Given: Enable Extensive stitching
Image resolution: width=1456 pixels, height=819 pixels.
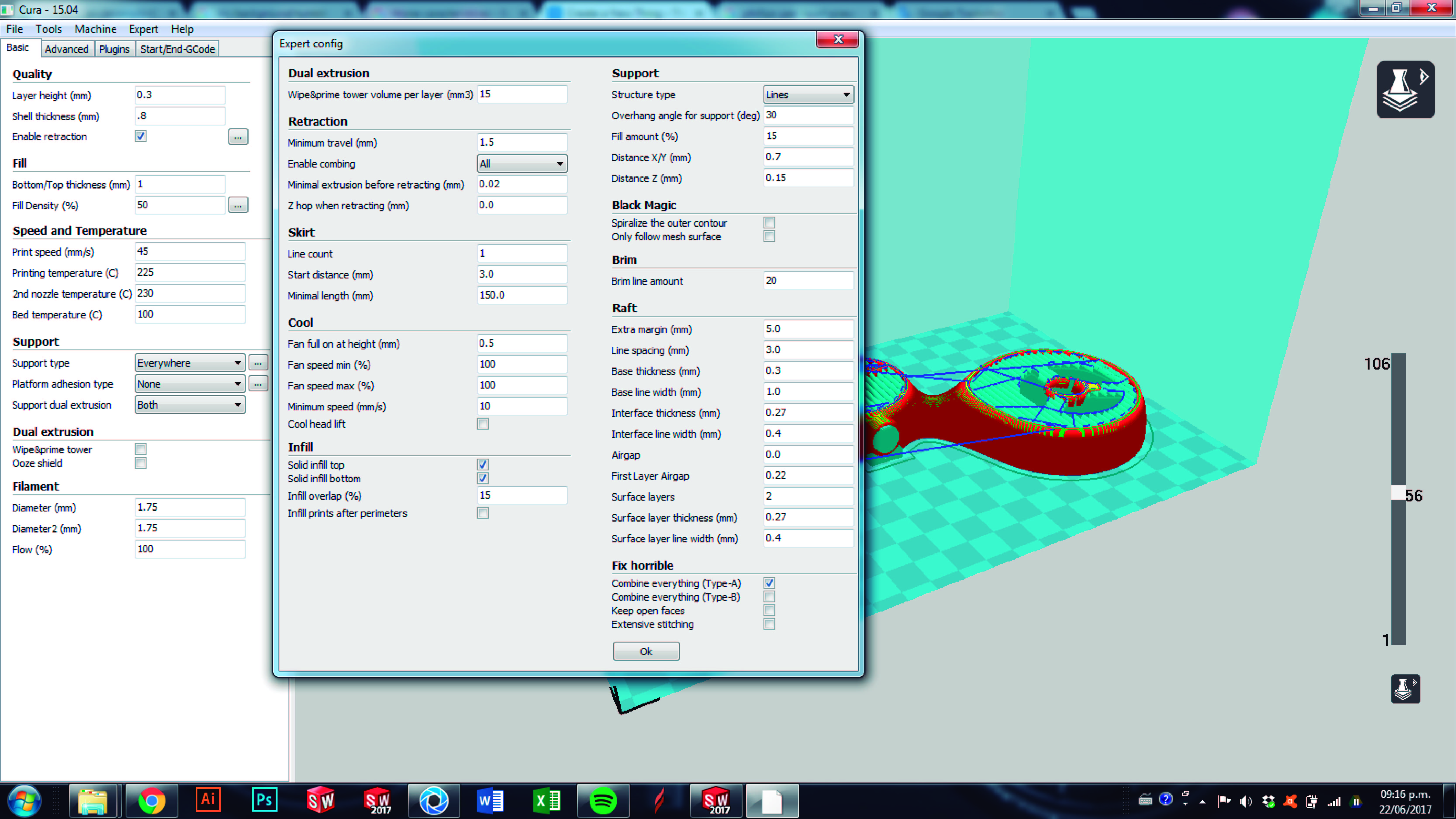Looking at the screenshot, I should point(769,624).
